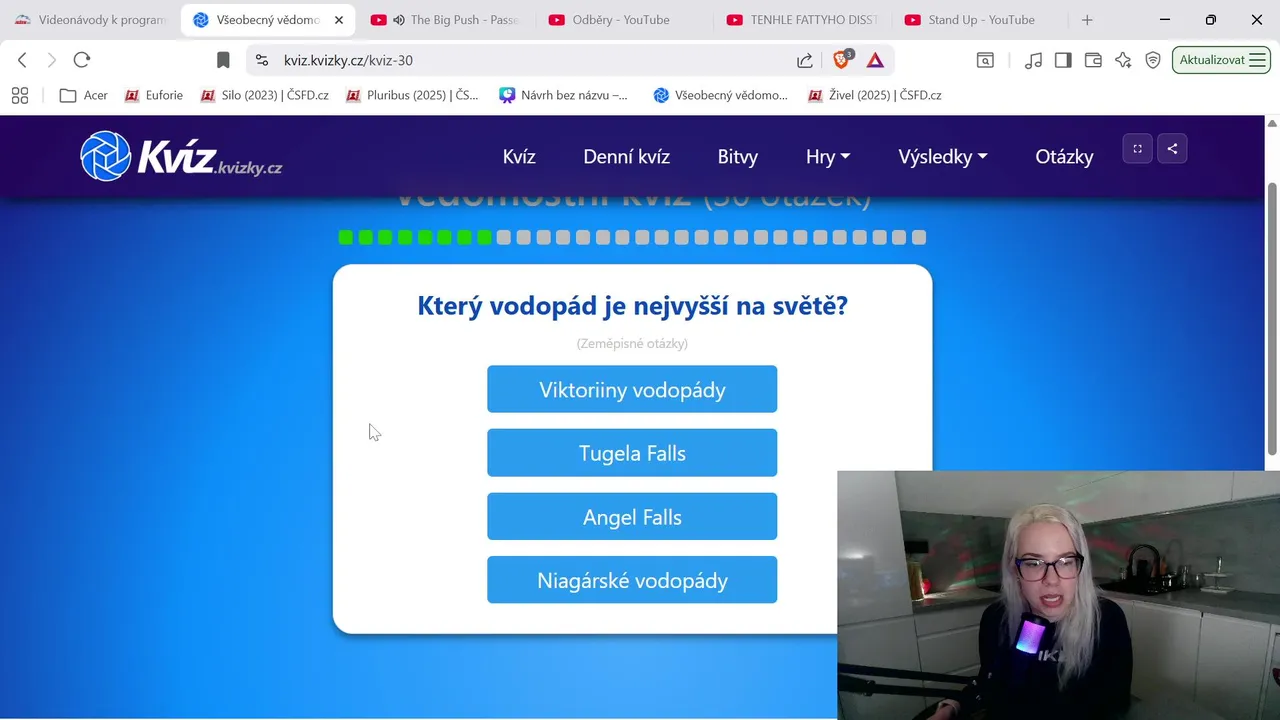Viewport: 1280px width, 720px height.
Task: Expand the Výsledky dropdown menu
Action: [x=943, y=156]
